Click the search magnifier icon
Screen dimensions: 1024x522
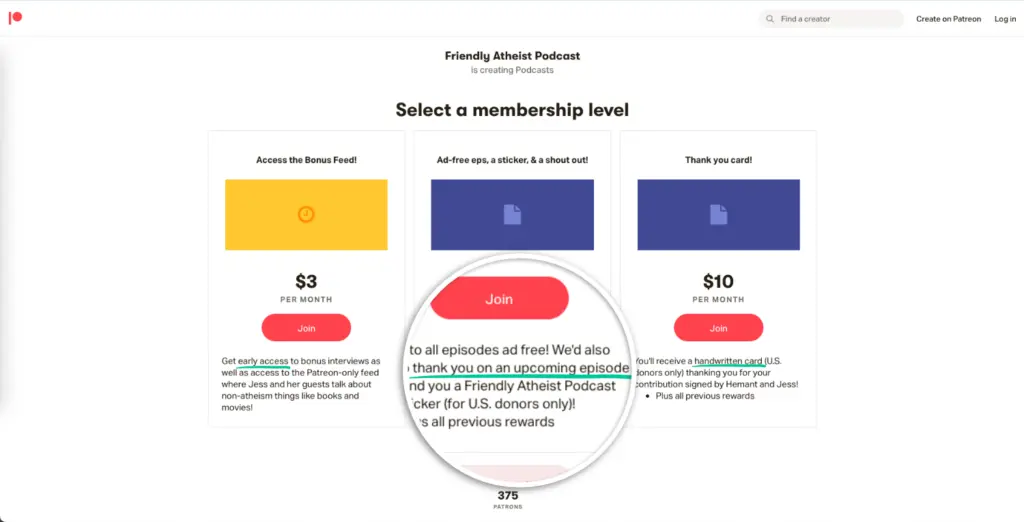(x=770, y=19)
